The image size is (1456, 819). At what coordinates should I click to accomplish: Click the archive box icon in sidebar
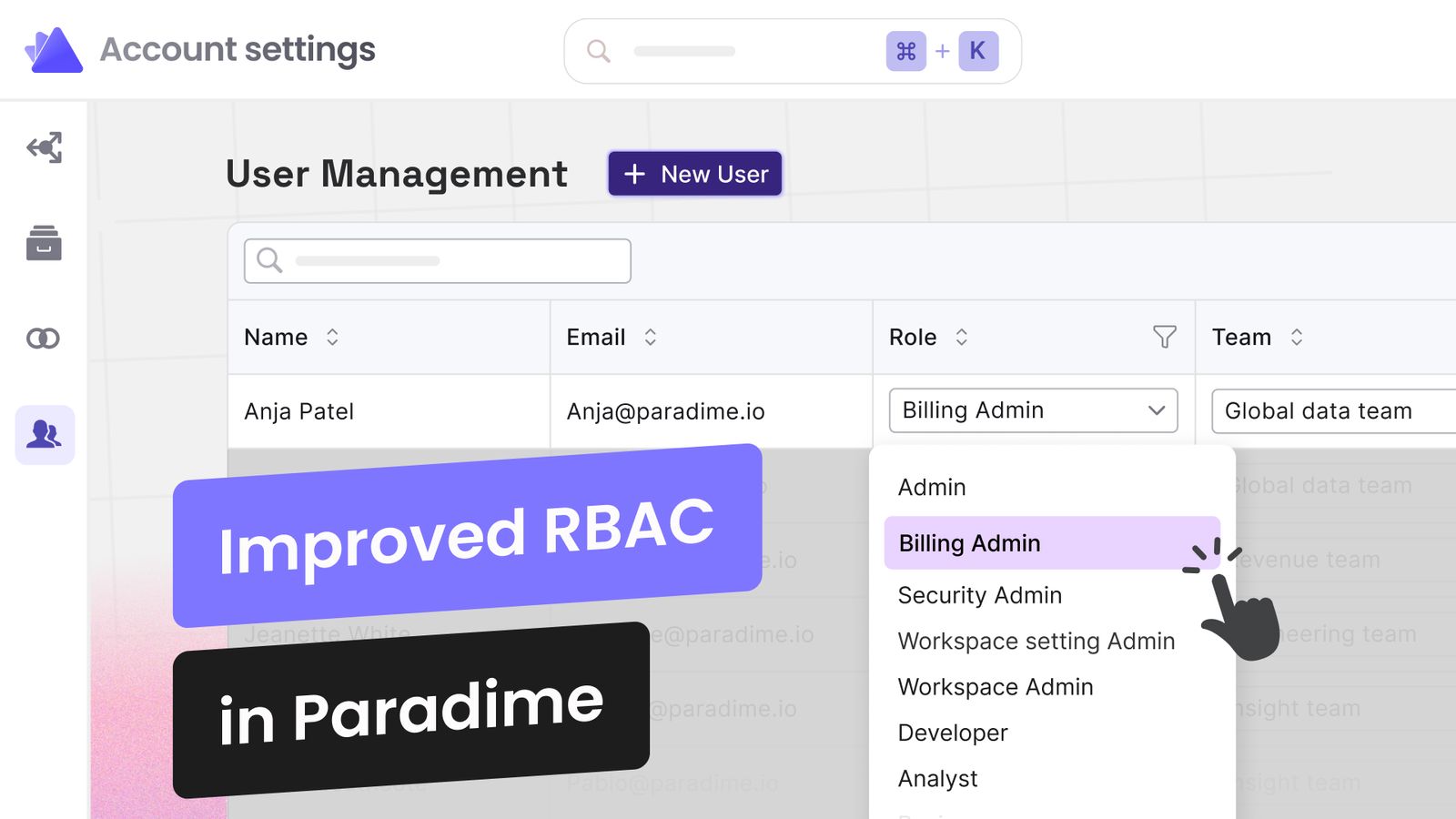[x=44, y=243]
